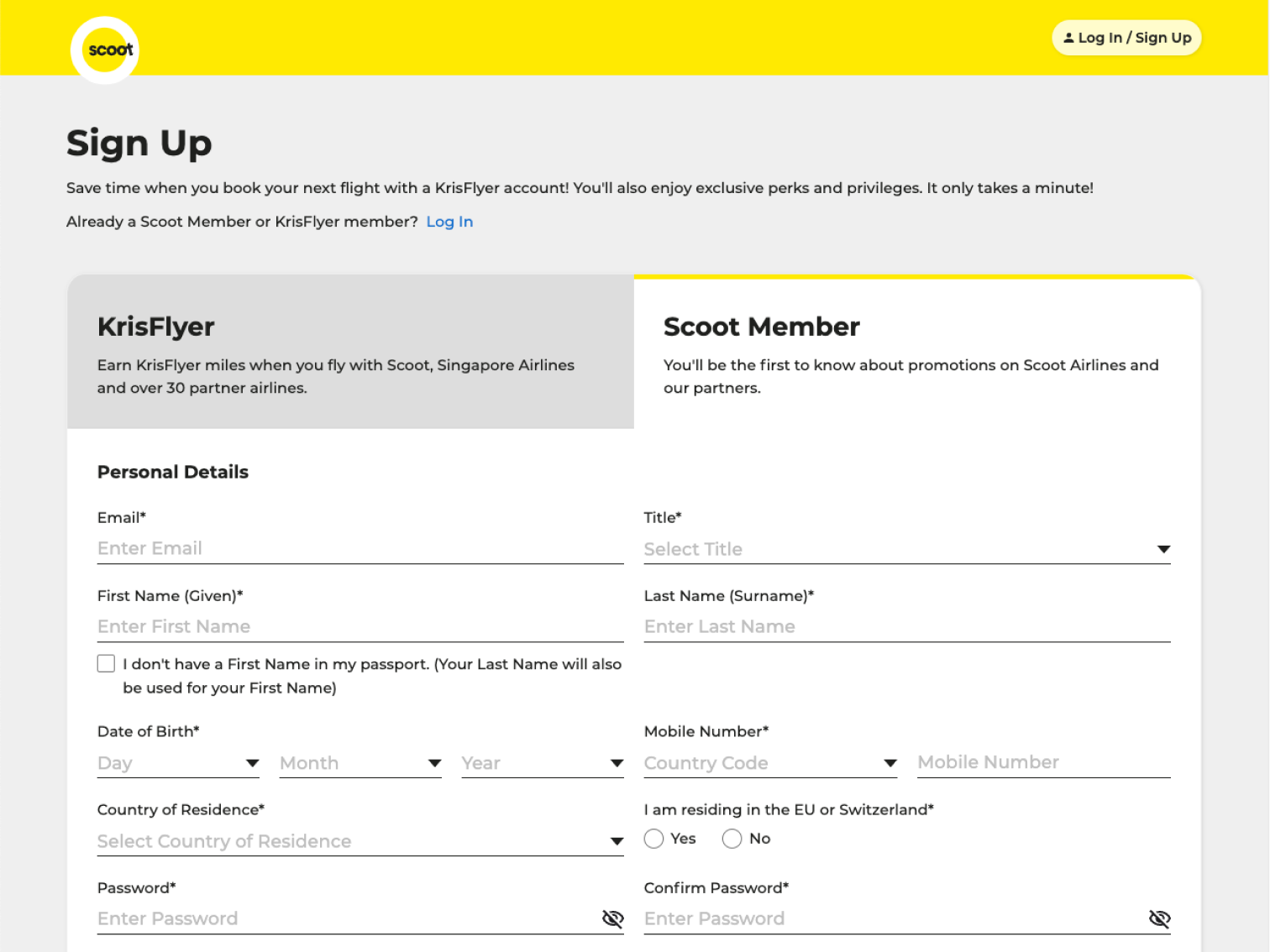
Task: Click the Date of Birth label
Action: point(149,731)
